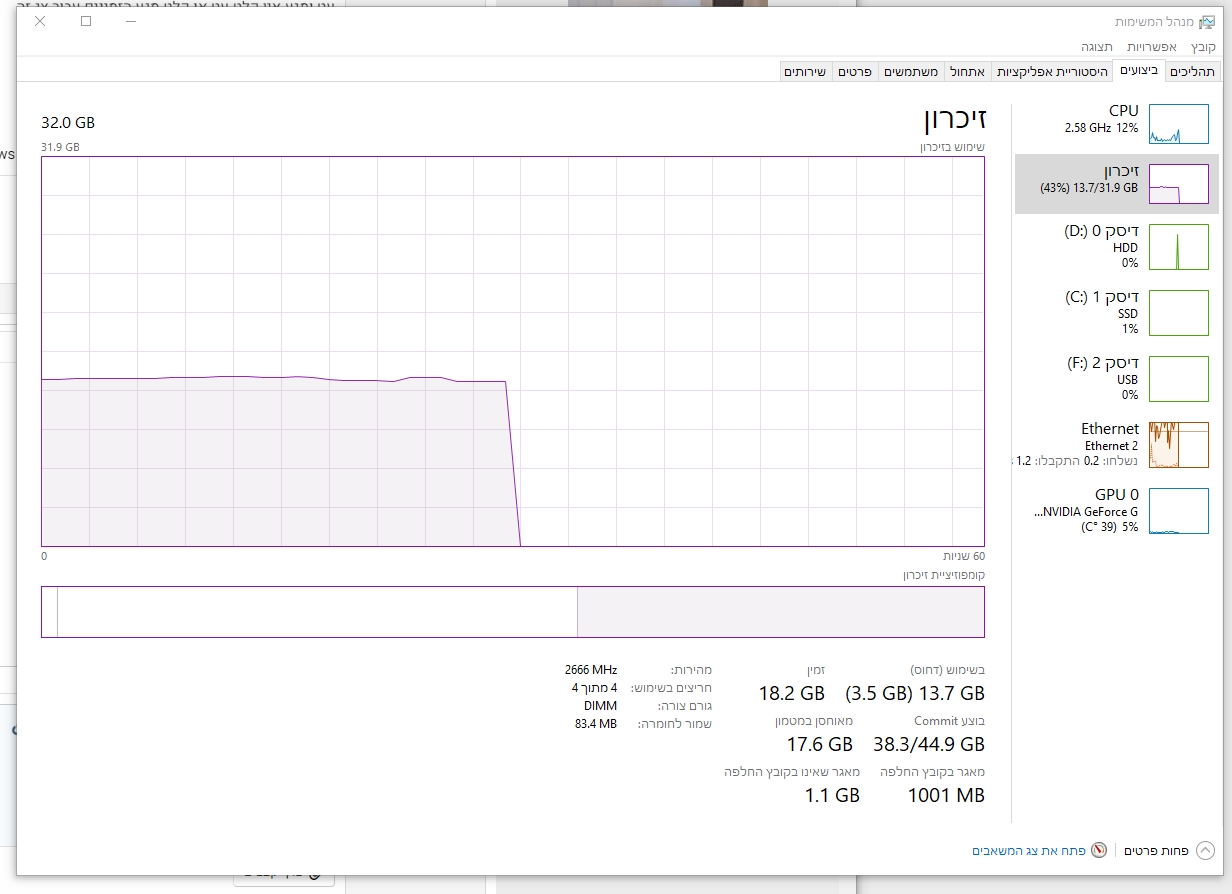Switch to the היסטוריית אפליקציות tab

1051,72
